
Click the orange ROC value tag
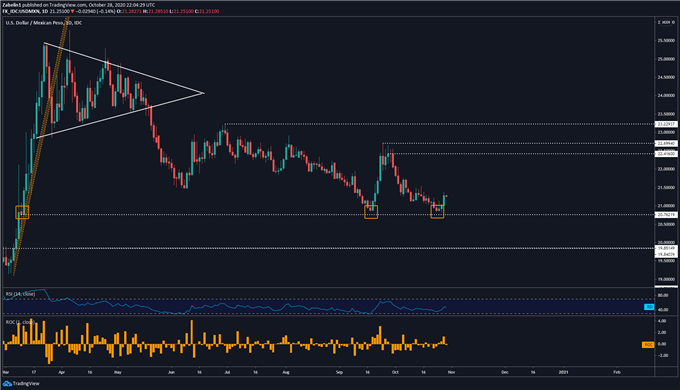(648, 344)
